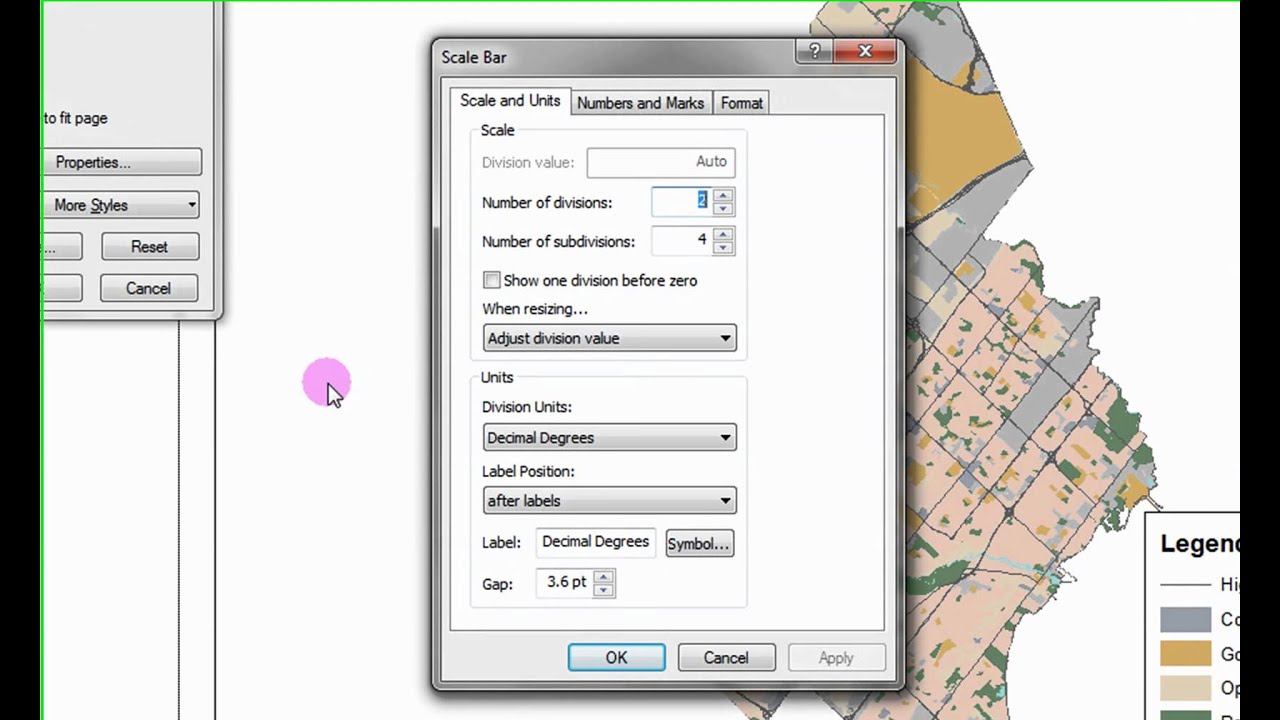1280x720 pixels.
Task: Click the Gap value field
Action: [x=565, y=583]
